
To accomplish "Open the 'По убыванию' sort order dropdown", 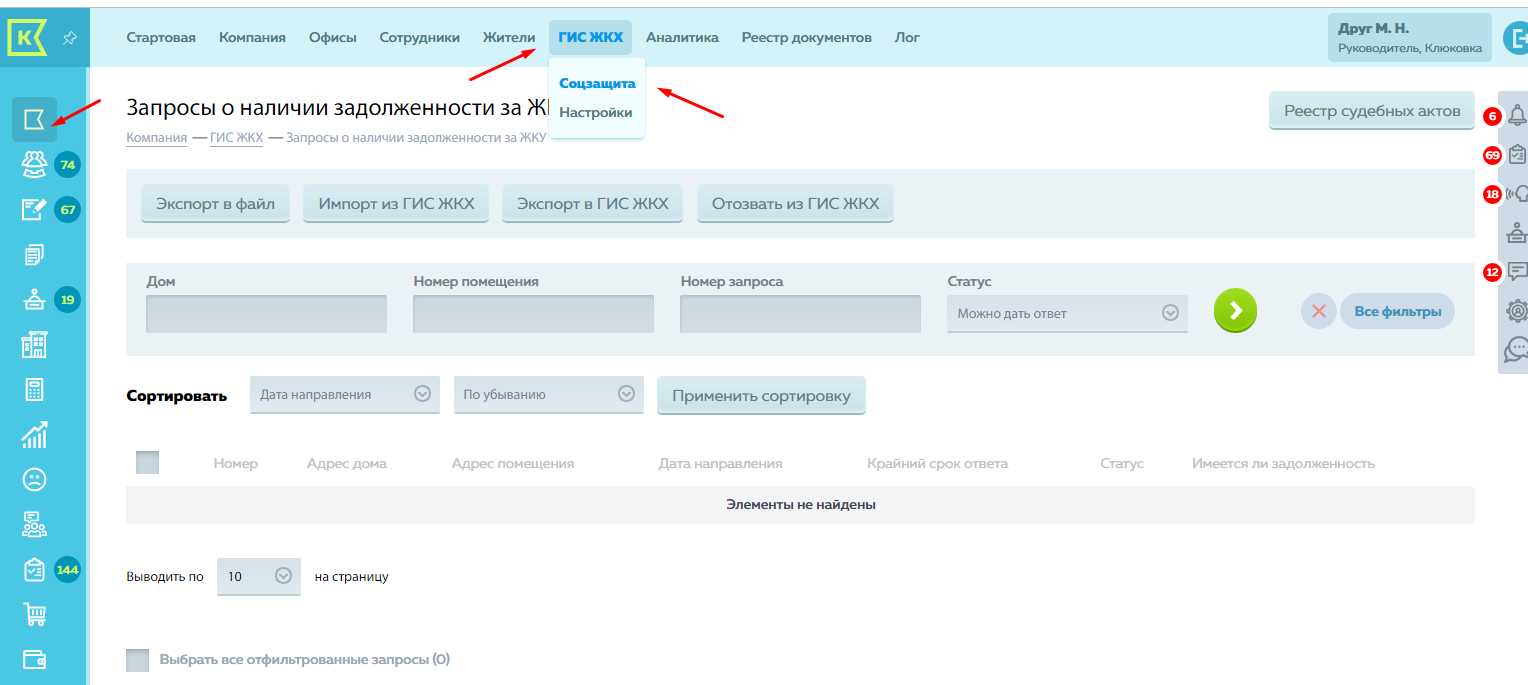I will click(x=549, y=394).
